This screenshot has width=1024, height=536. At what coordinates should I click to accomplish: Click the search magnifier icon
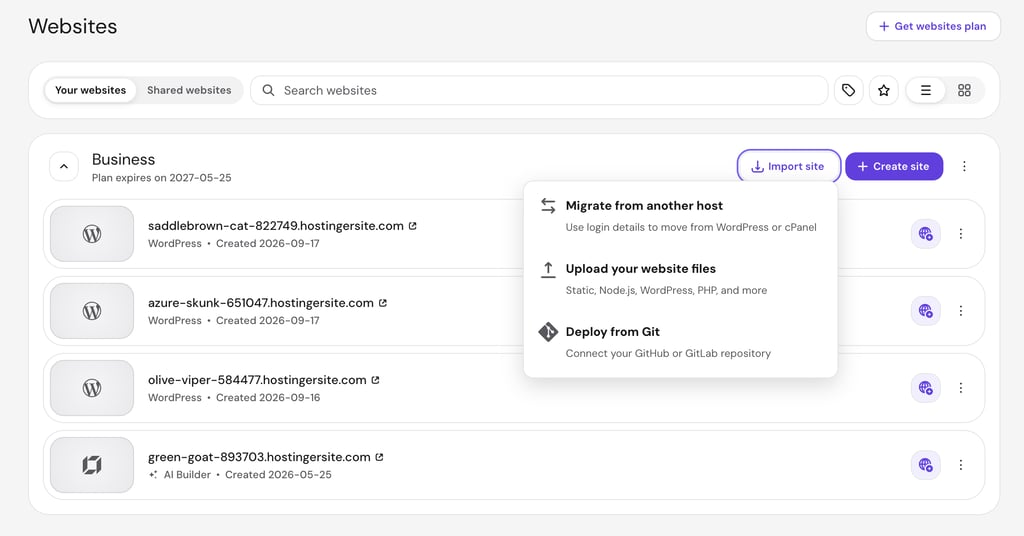[268, 90]
